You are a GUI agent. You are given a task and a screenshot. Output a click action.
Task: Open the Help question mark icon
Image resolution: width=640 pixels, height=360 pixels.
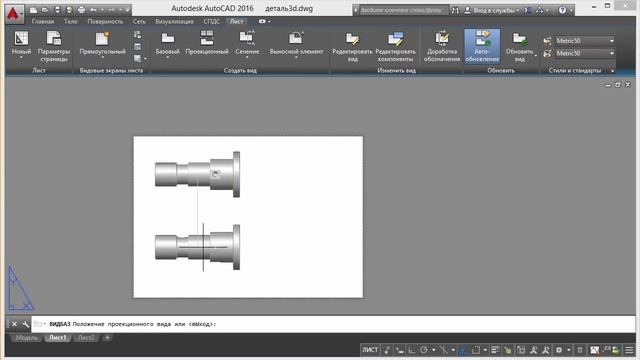(x=562, y=10)
